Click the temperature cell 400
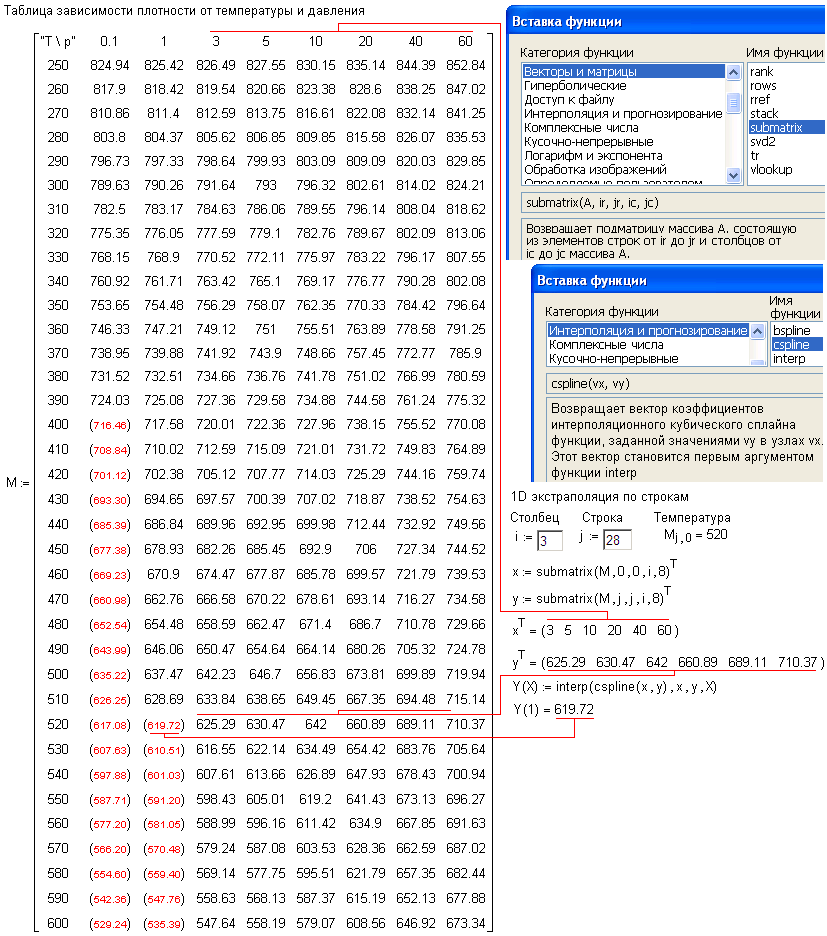The height and width of the screenshot is (936, 827). pyautogui.click(x=58, y=424)
